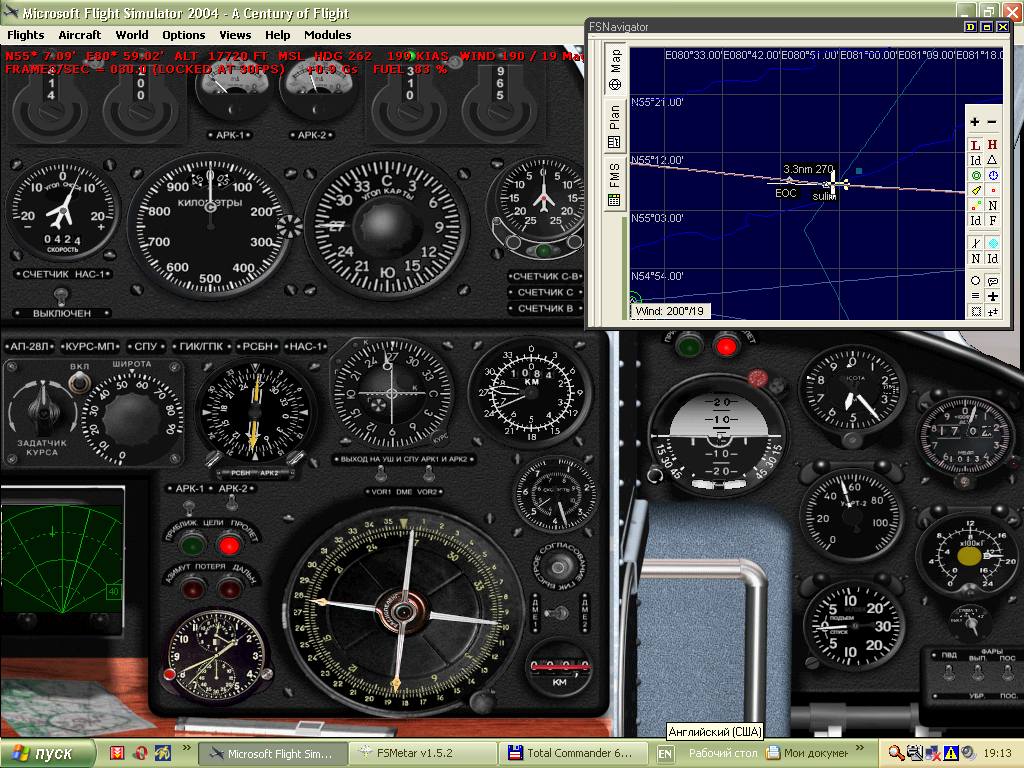Open the Aircraft menu

[x=80, y=35]
